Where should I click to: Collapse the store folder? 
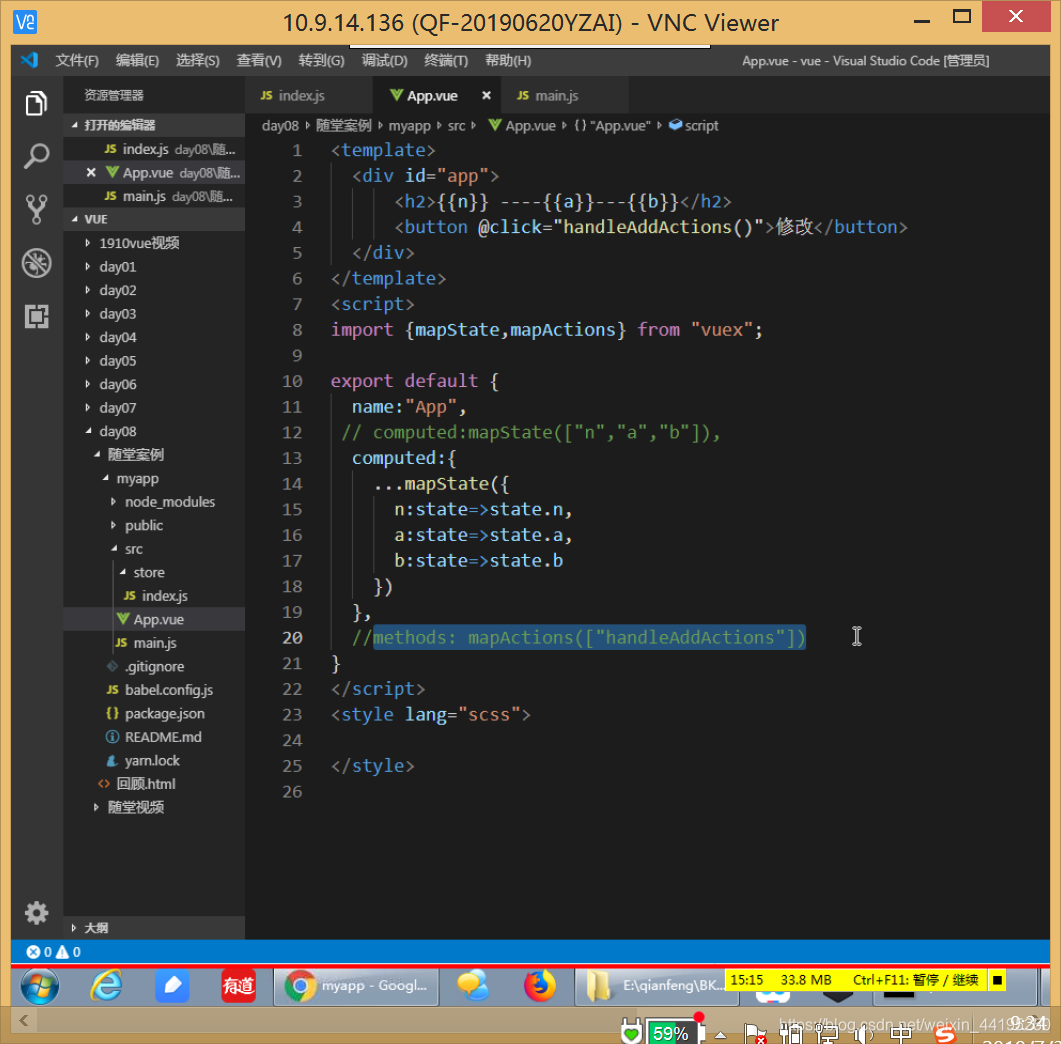point(154,572)
